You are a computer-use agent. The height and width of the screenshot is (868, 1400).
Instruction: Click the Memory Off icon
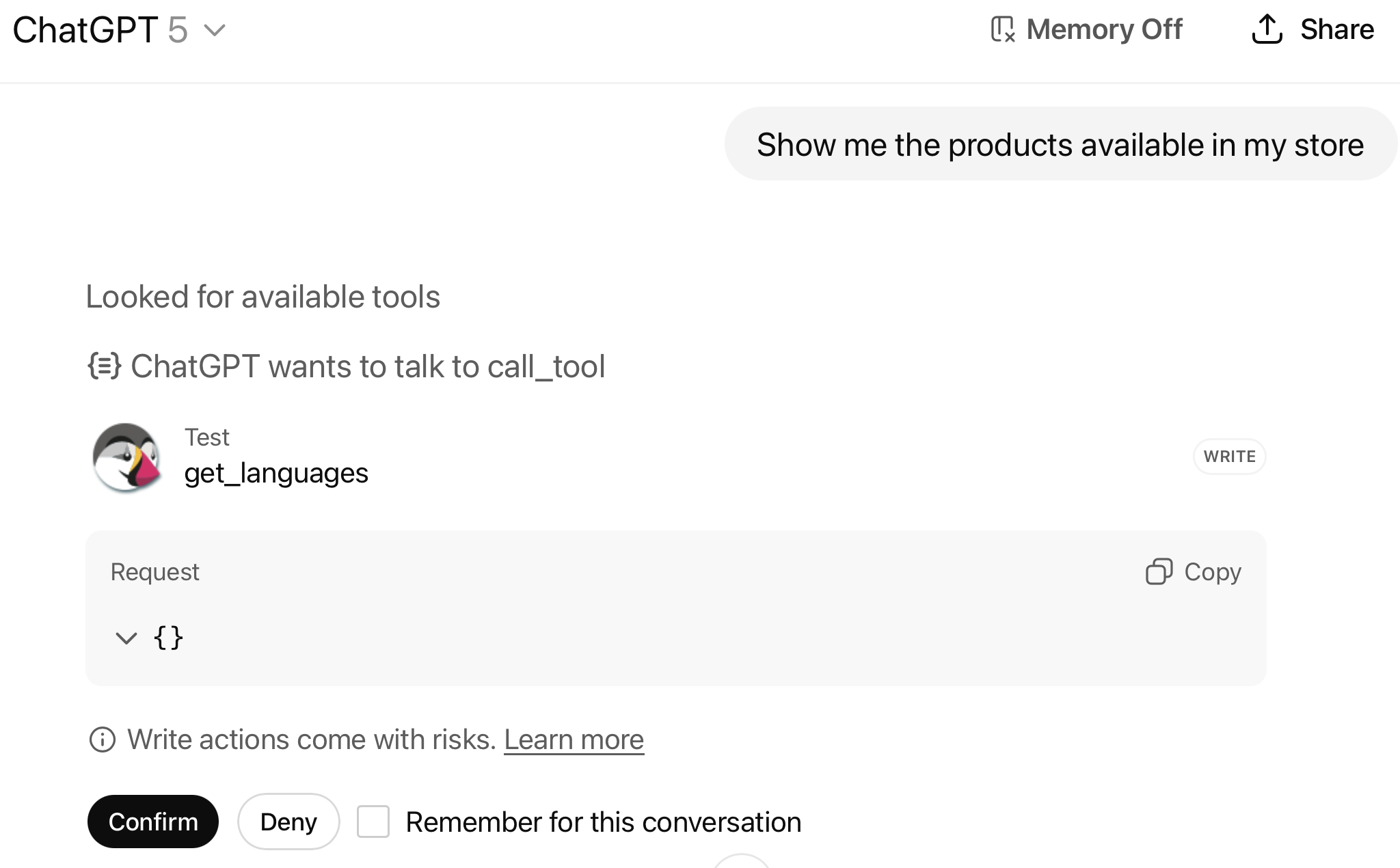(x=1002, y=29)
